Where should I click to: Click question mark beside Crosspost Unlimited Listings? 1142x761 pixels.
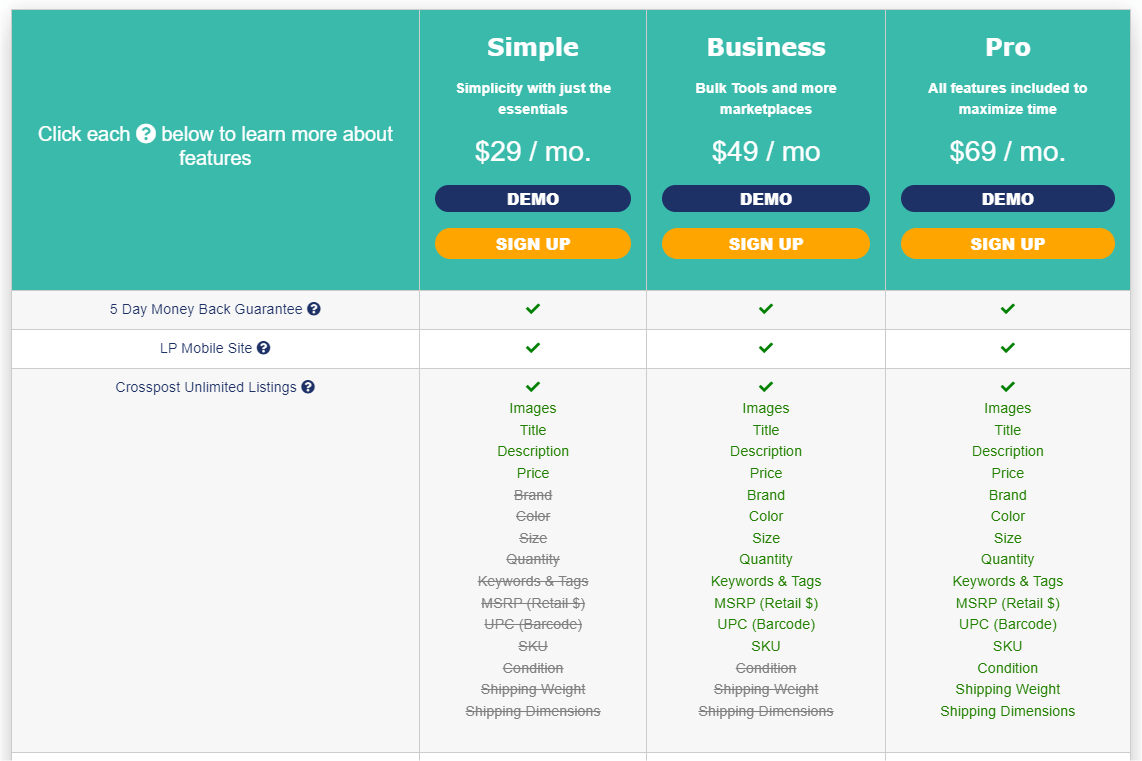point(308,387)
